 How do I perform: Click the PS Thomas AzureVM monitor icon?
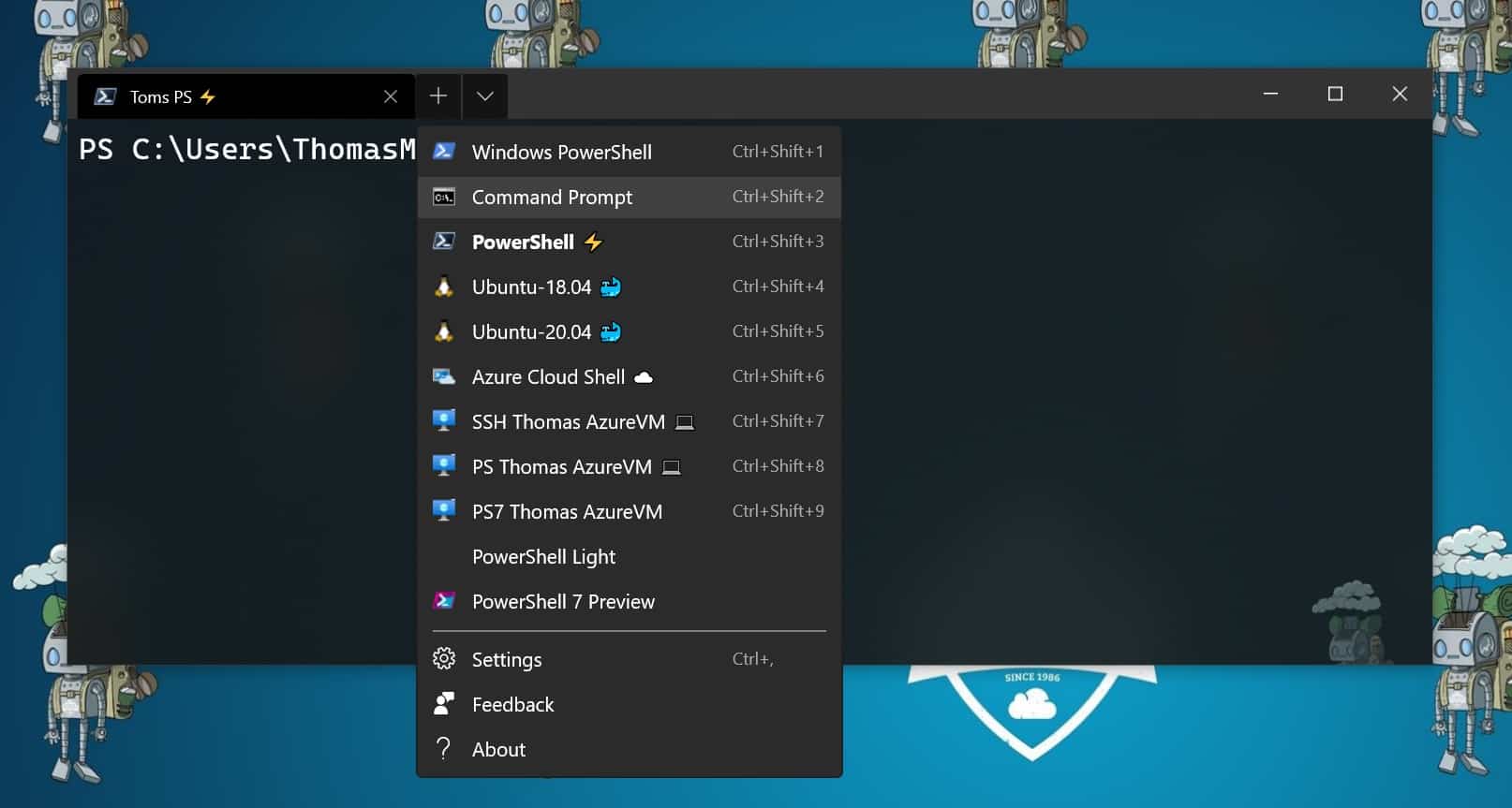click(x=444, y=465)
